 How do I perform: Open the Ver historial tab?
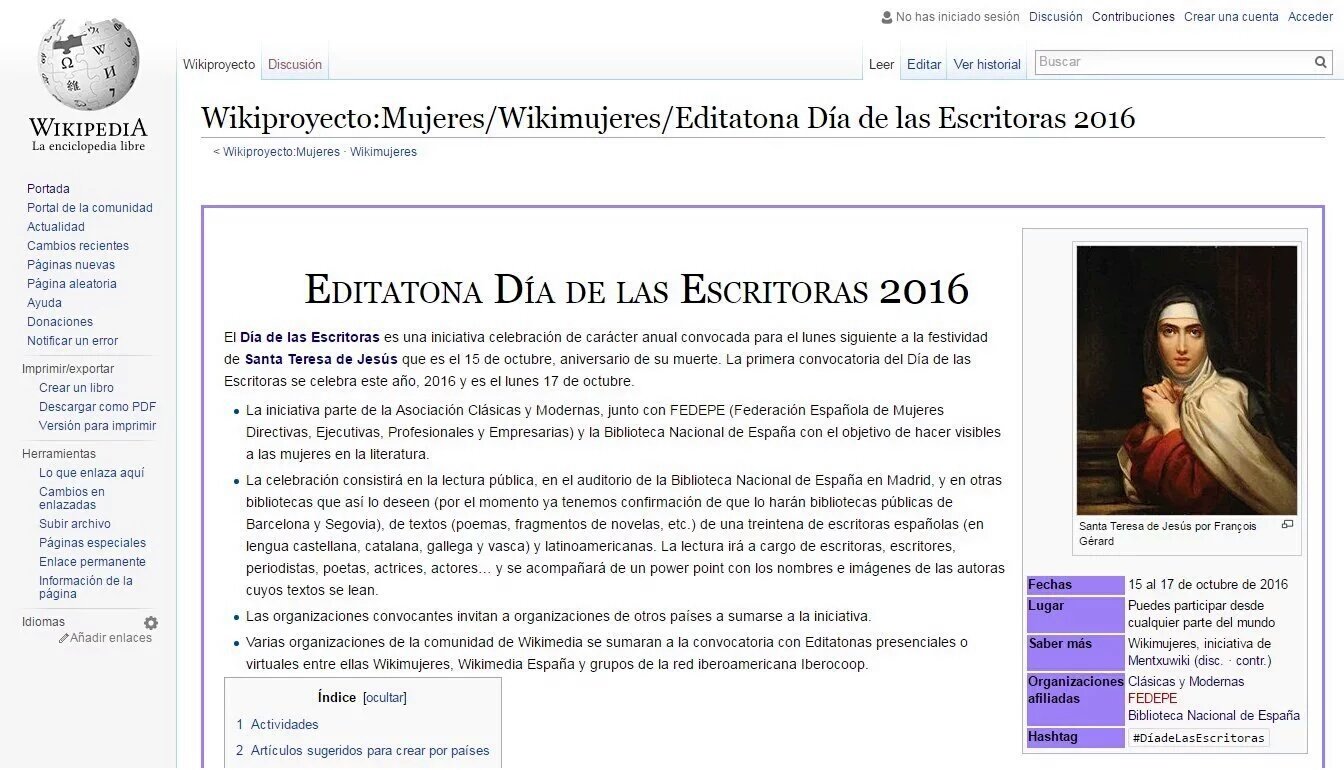(987, 65)
